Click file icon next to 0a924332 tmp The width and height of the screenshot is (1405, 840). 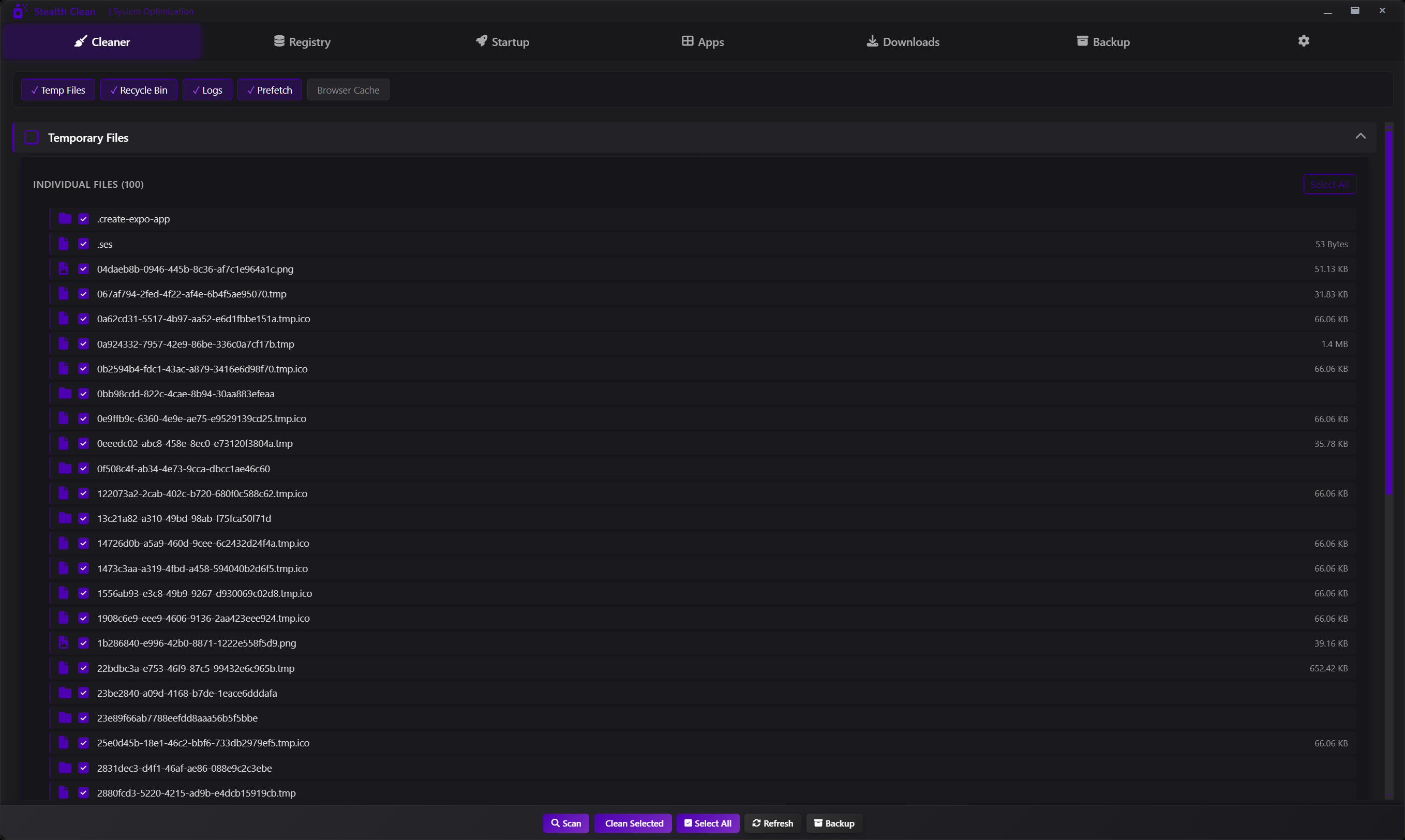point(64,343)
